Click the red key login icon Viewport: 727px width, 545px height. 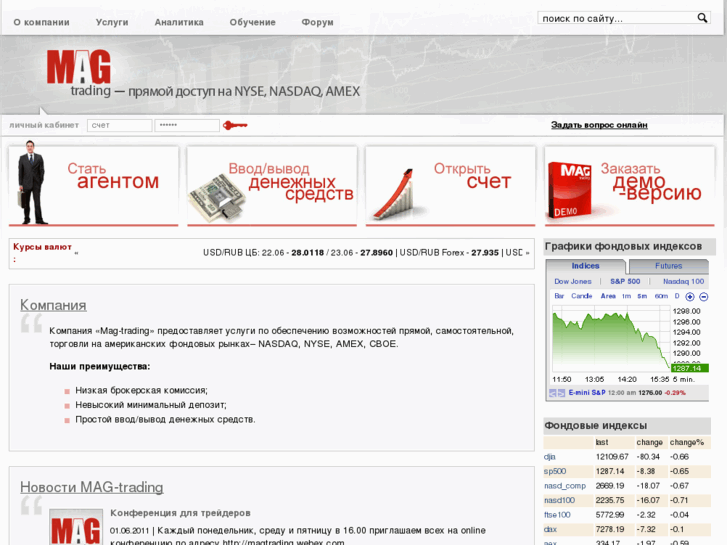click(235, 125)
